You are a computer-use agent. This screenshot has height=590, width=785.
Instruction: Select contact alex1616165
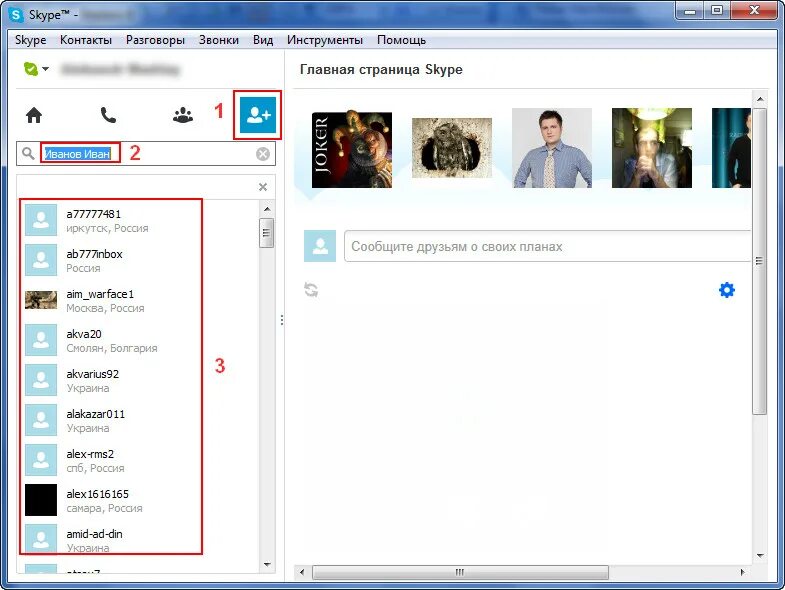pos(140,501)
